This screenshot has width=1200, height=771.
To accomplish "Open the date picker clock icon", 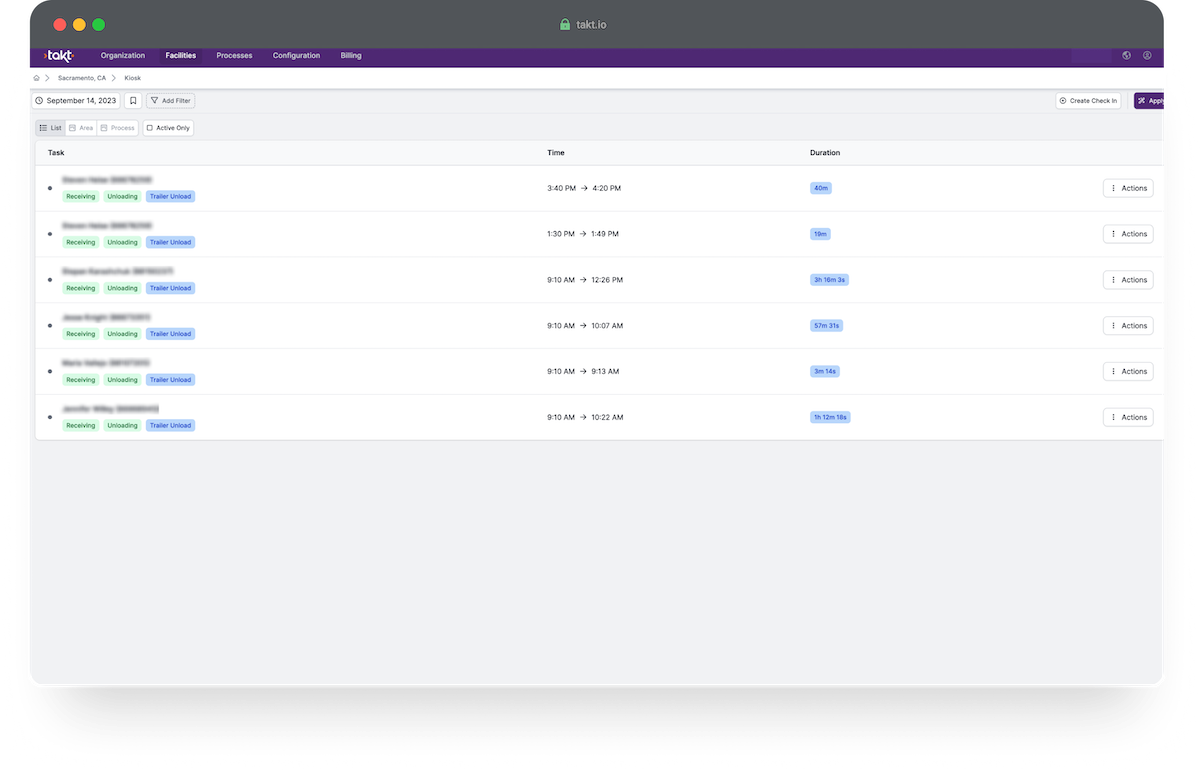I will [x=39, y=100].
